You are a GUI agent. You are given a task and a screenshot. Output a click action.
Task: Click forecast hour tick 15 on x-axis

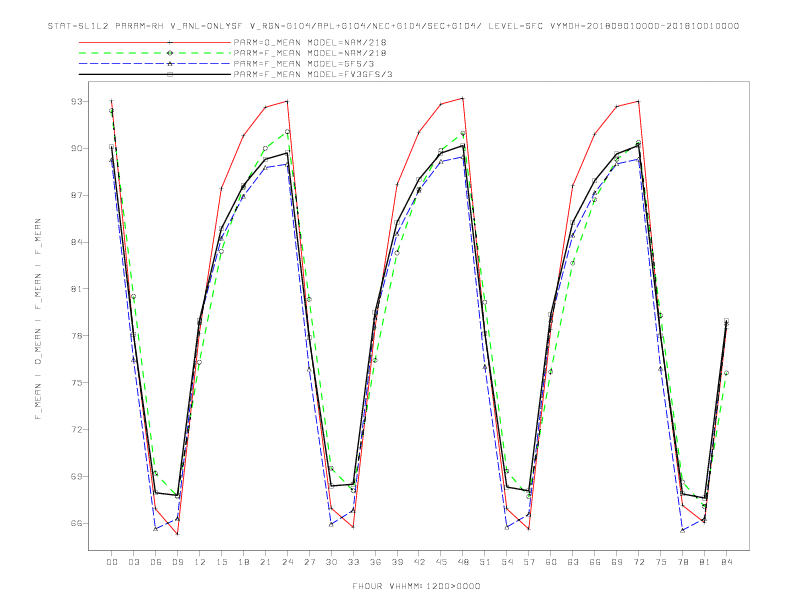[221, 562]
